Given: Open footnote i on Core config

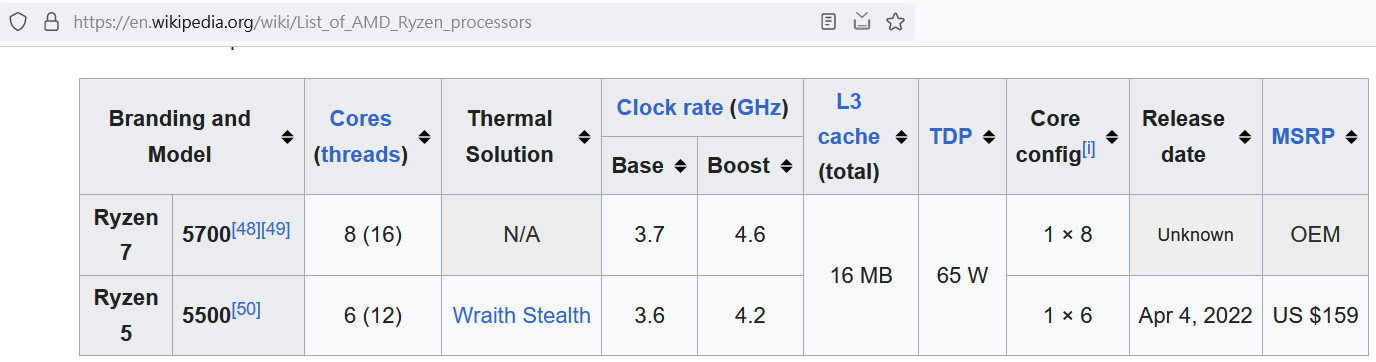Looking at the screenshot, I should tap(1088, 148).
